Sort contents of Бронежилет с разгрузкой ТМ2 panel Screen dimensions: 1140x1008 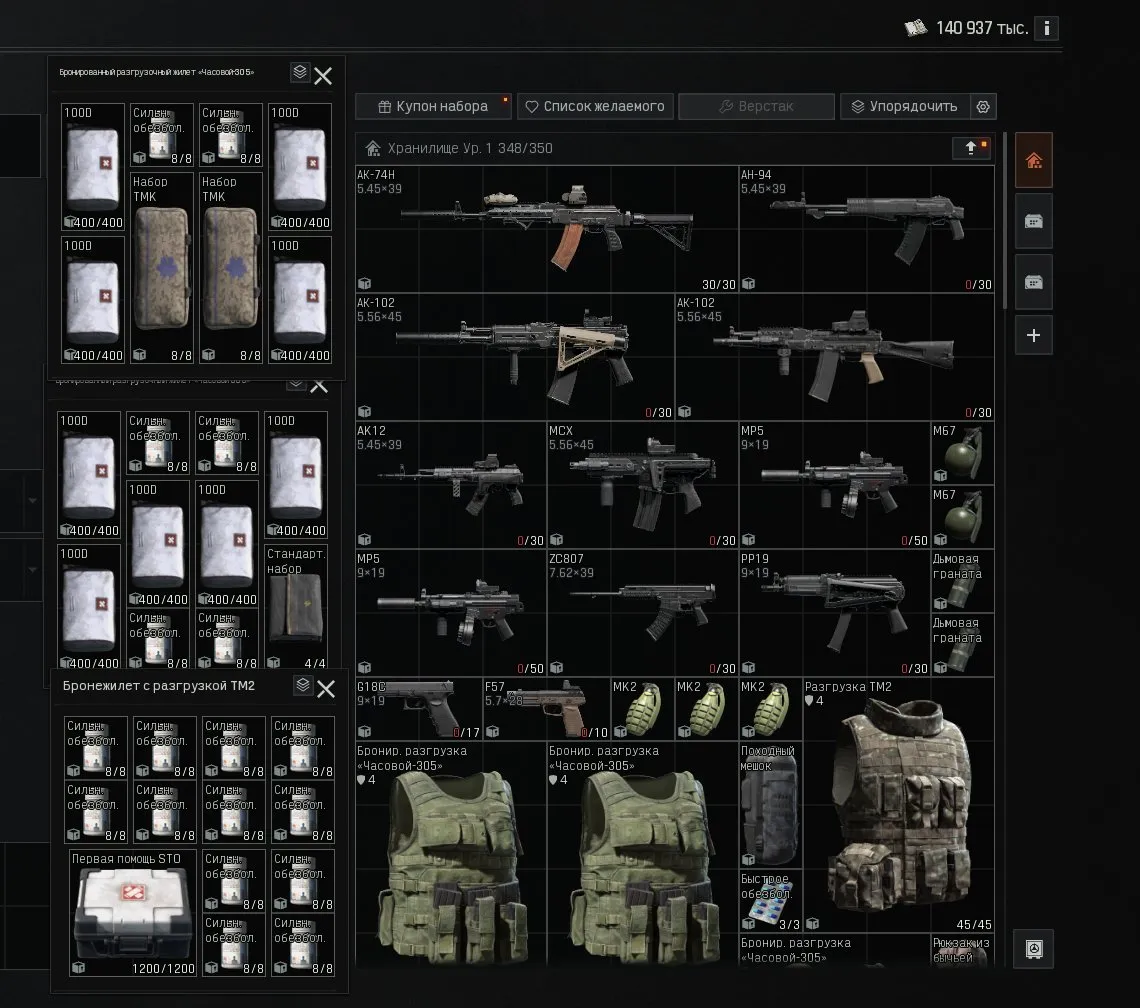click(303, 685)
